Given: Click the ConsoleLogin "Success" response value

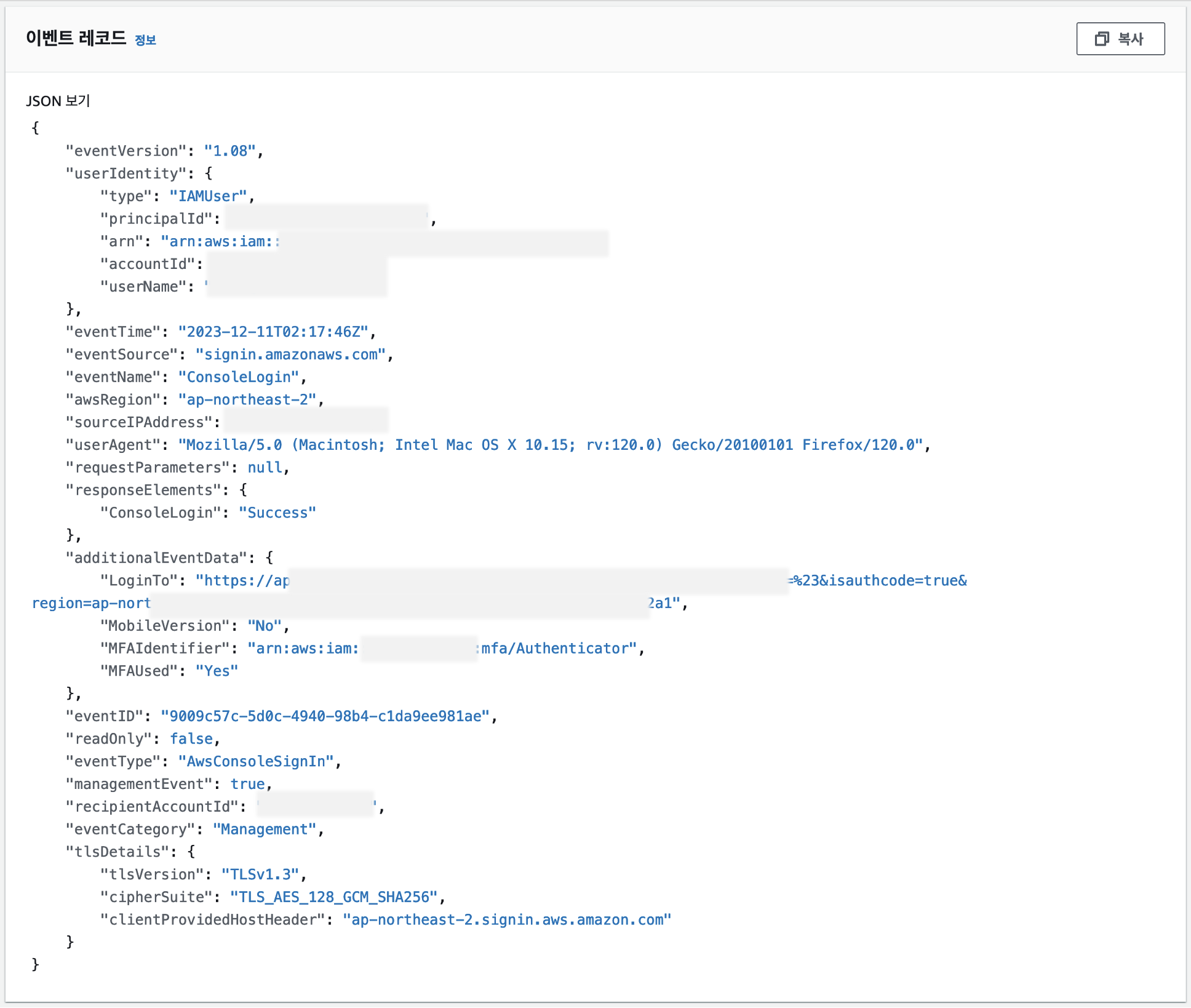Looking at the screenshot, I should point(277,513).
